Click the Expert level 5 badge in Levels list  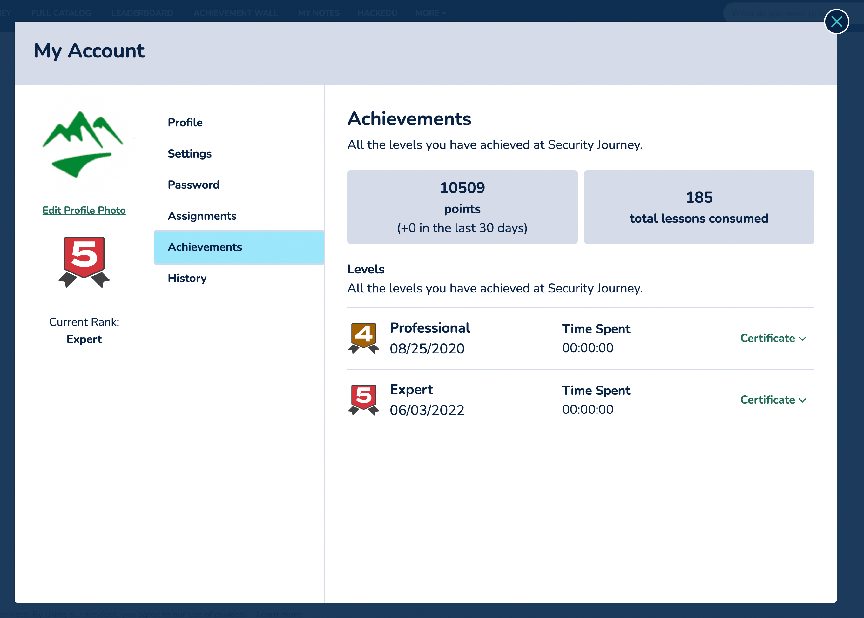coord(364,400)
